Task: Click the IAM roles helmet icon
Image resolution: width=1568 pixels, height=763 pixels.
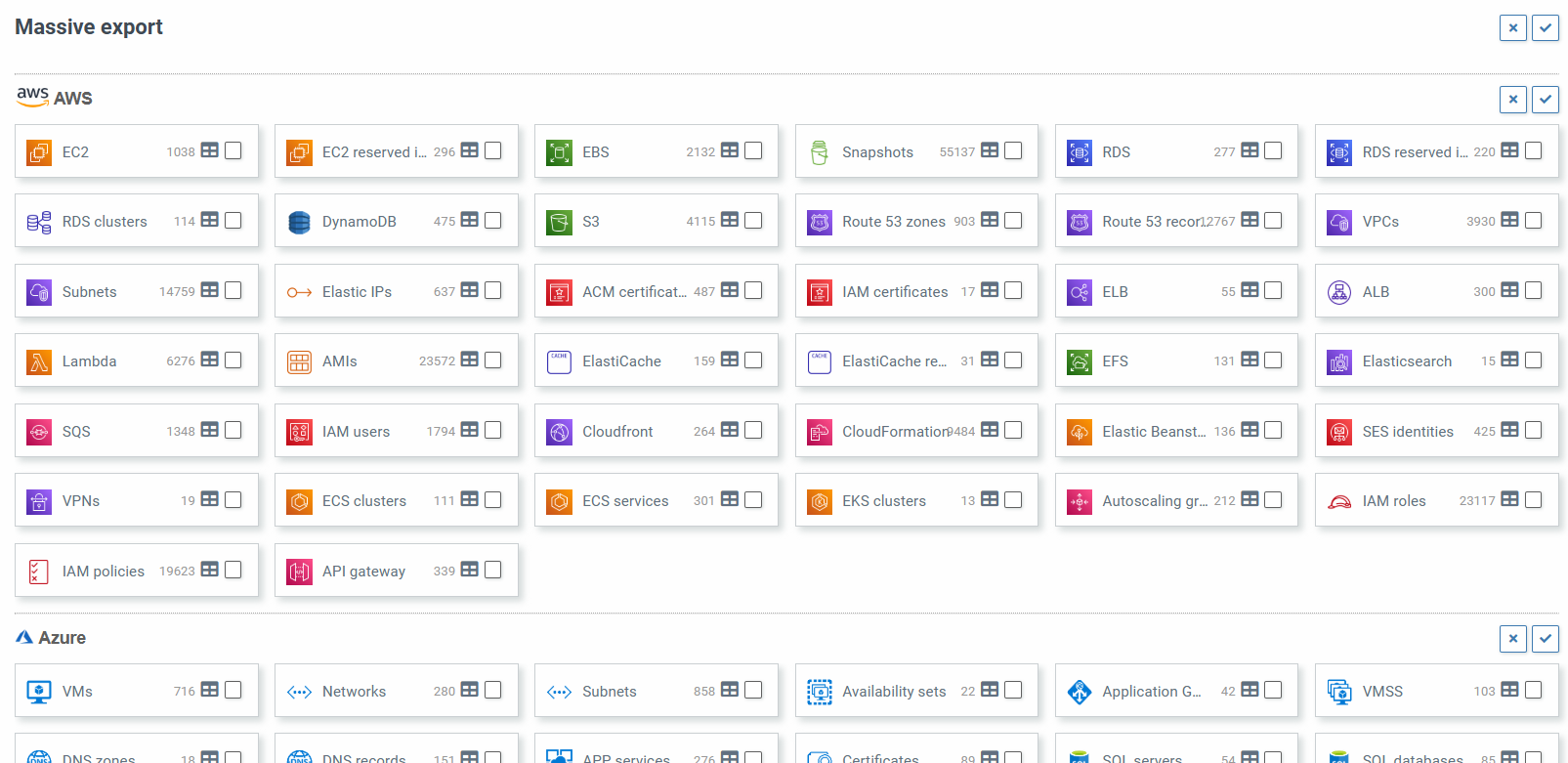Action: coord(1339,501)
